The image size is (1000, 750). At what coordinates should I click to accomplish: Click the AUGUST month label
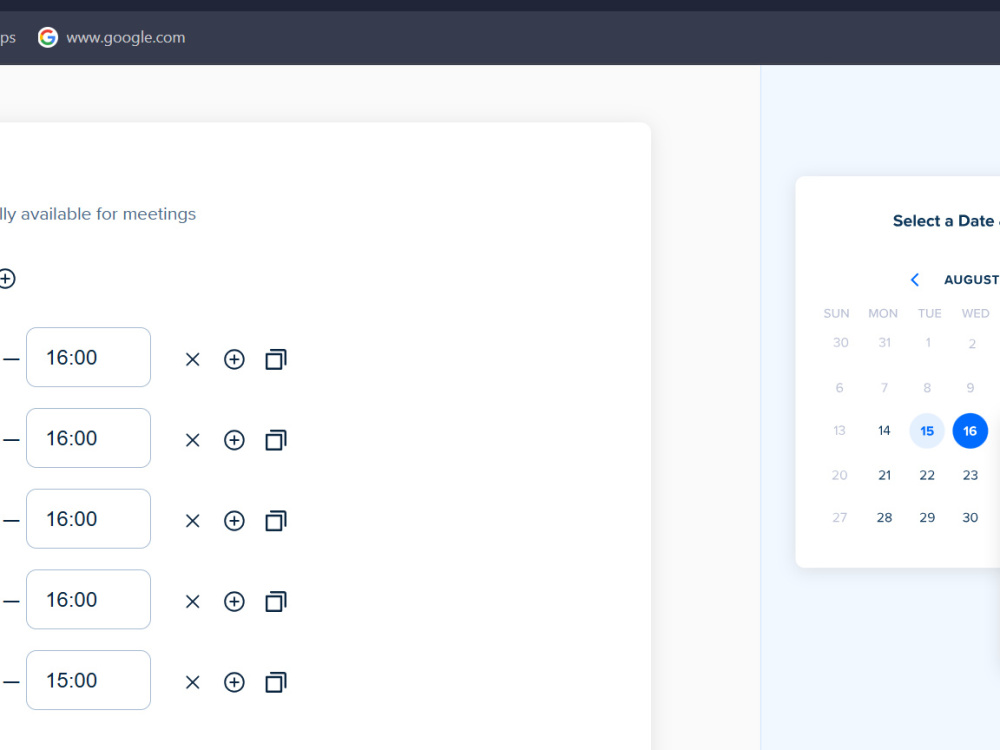click(971, 279)
